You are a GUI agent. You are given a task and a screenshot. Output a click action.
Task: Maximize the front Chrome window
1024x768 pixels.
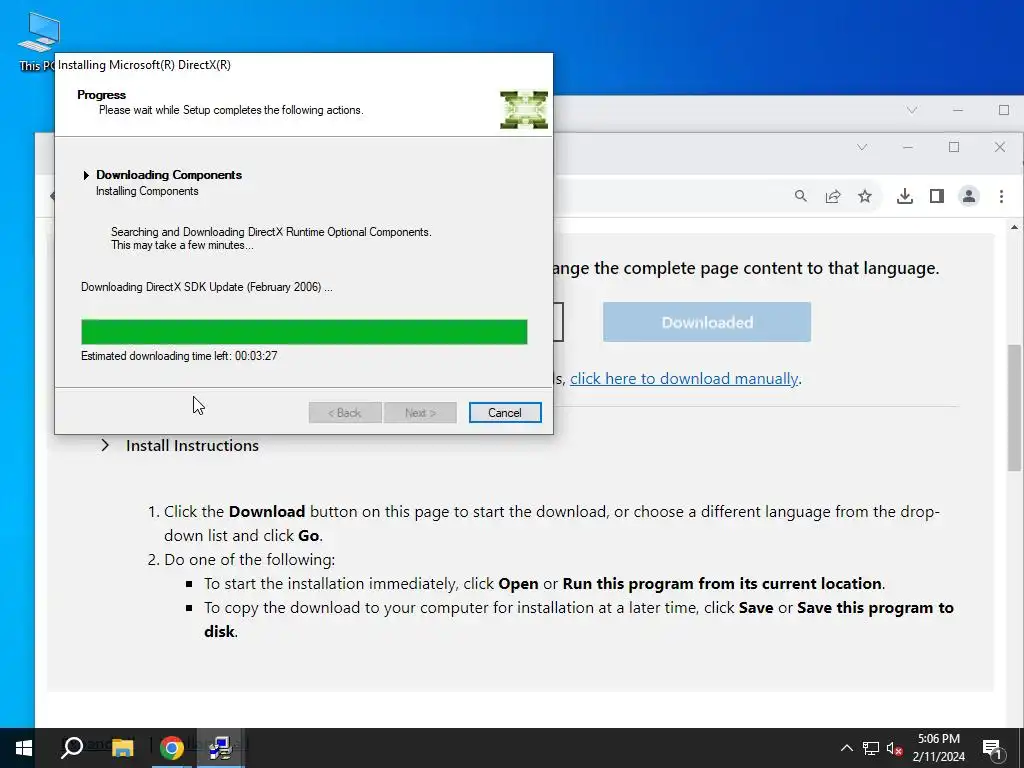coord(954,148)
